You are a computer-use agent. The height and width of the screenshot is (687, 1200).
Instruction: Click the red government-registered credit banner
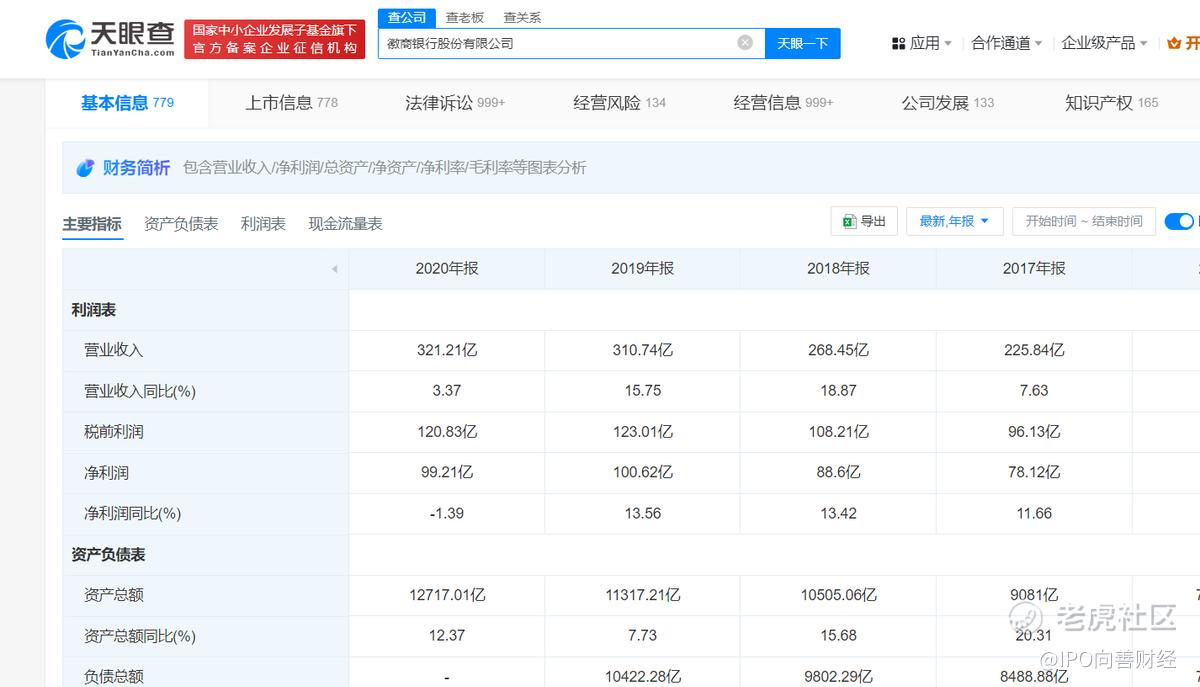[274, 39]
